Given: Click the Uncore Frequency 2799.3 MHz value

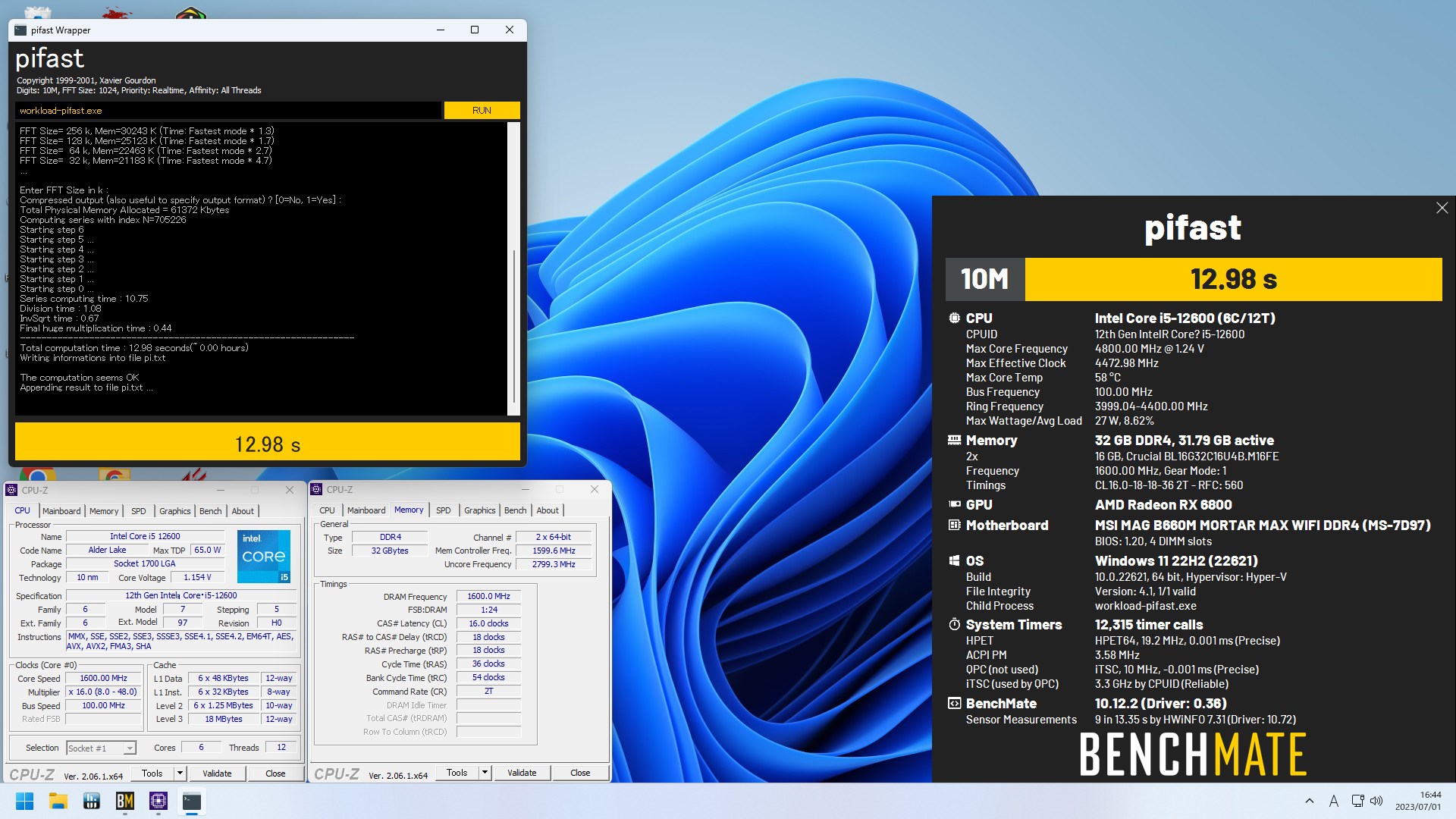Looking at the screenshot, I should 554,565.
